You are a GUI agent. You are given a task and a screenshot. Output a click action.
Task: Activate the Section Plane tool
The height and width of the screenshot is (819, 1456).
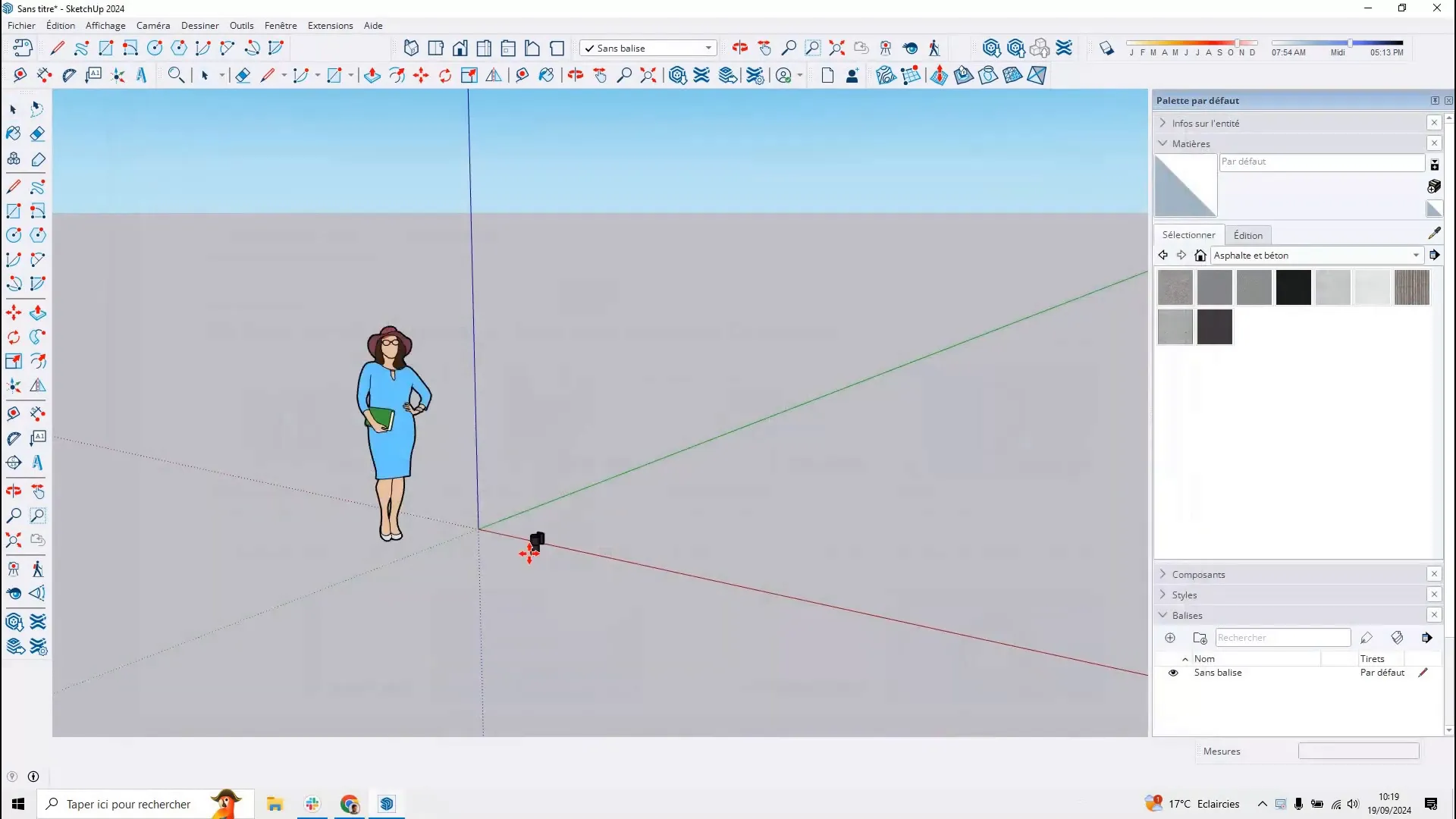[x=14, y=463]
